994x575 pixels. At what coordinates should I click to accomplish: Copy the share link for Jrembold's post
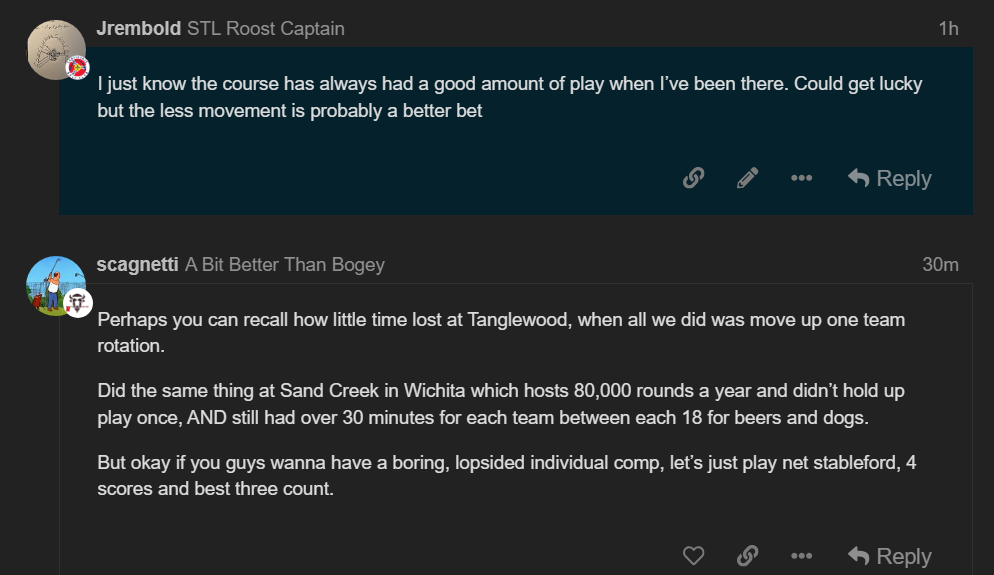(x=693, y=178)
